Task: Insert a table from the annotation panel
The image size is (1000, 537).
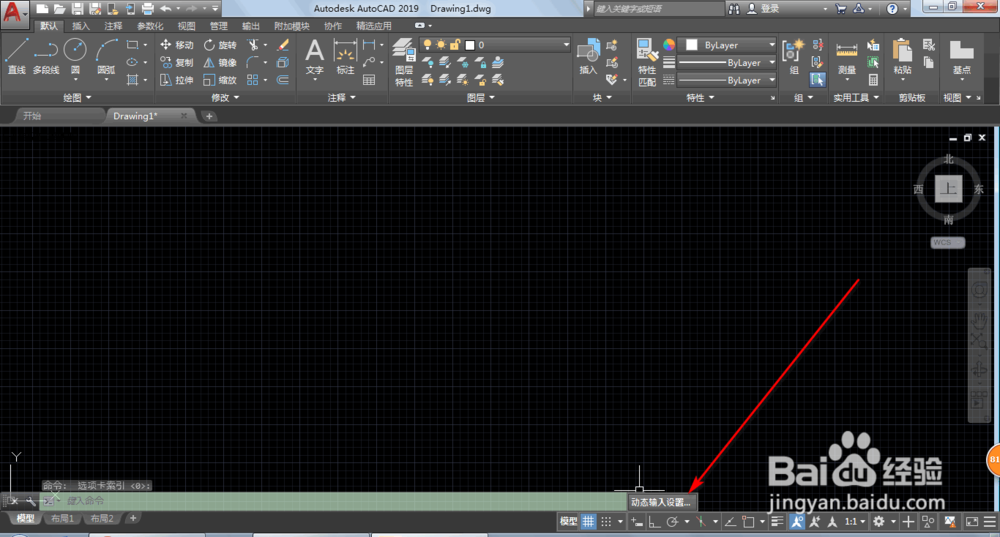Action: coord(369,80)
